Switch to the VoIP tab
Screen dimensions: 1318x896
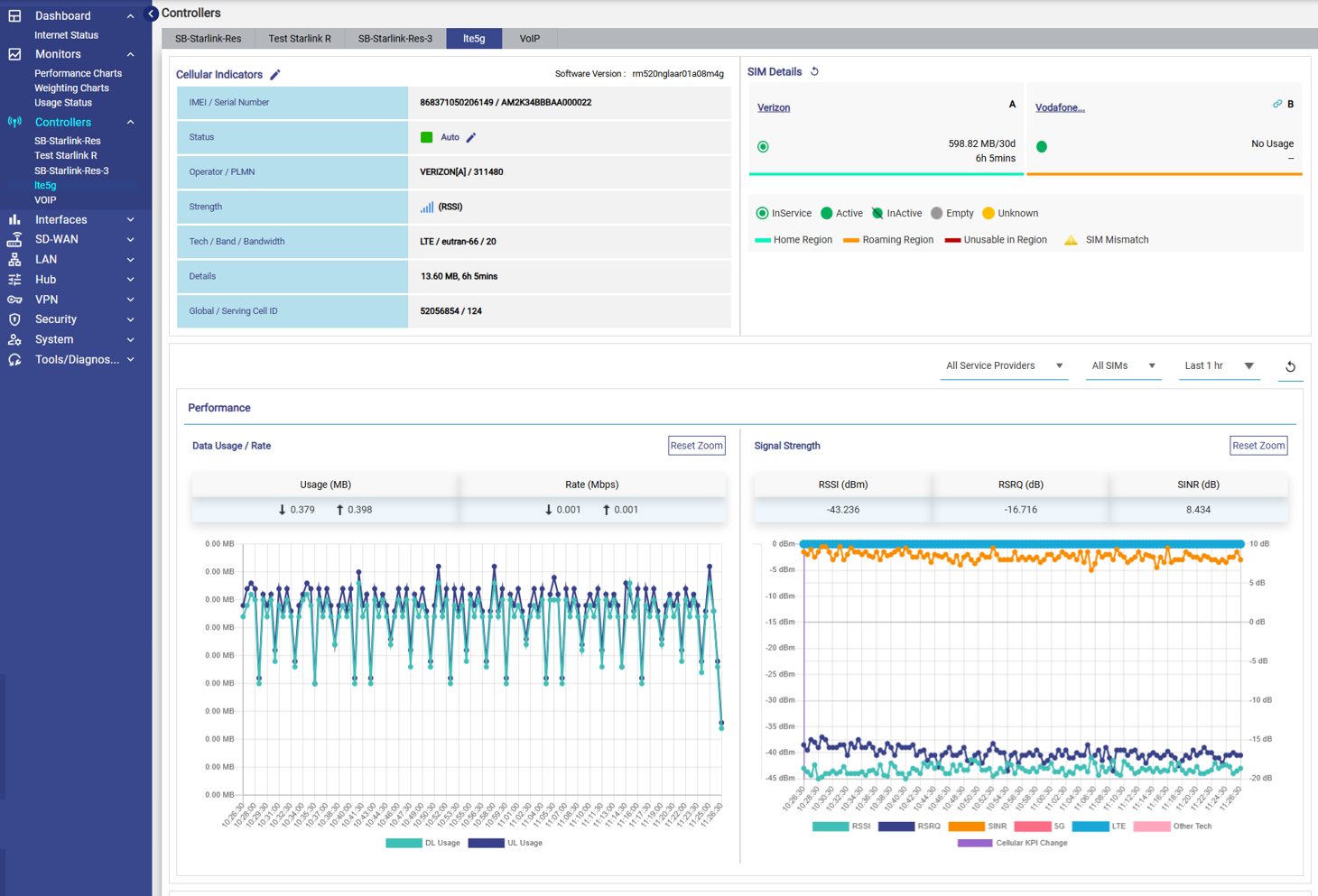point(529,39)
